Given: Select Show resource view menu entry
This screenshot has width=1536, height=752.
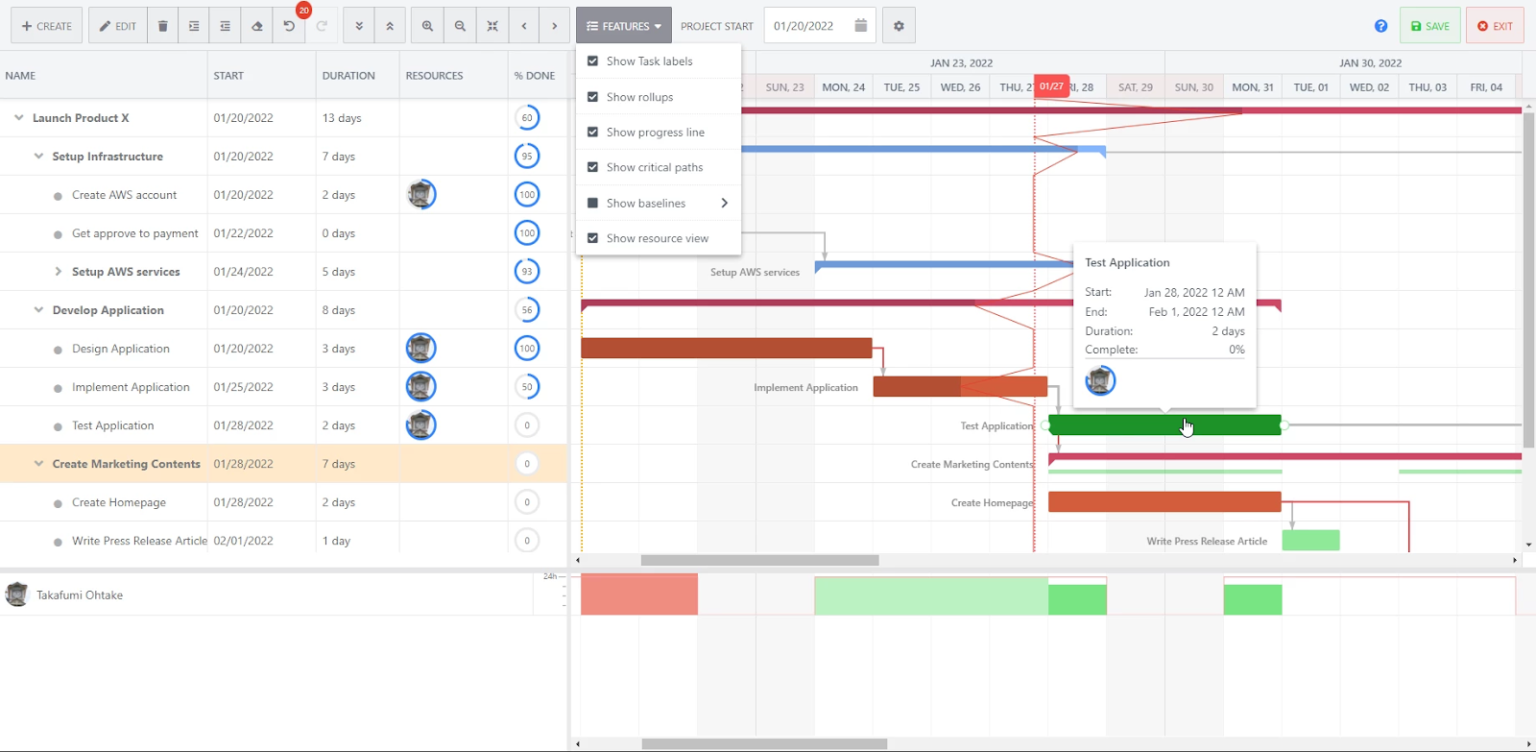Looking at the screenshot, I should pos(658,238).
